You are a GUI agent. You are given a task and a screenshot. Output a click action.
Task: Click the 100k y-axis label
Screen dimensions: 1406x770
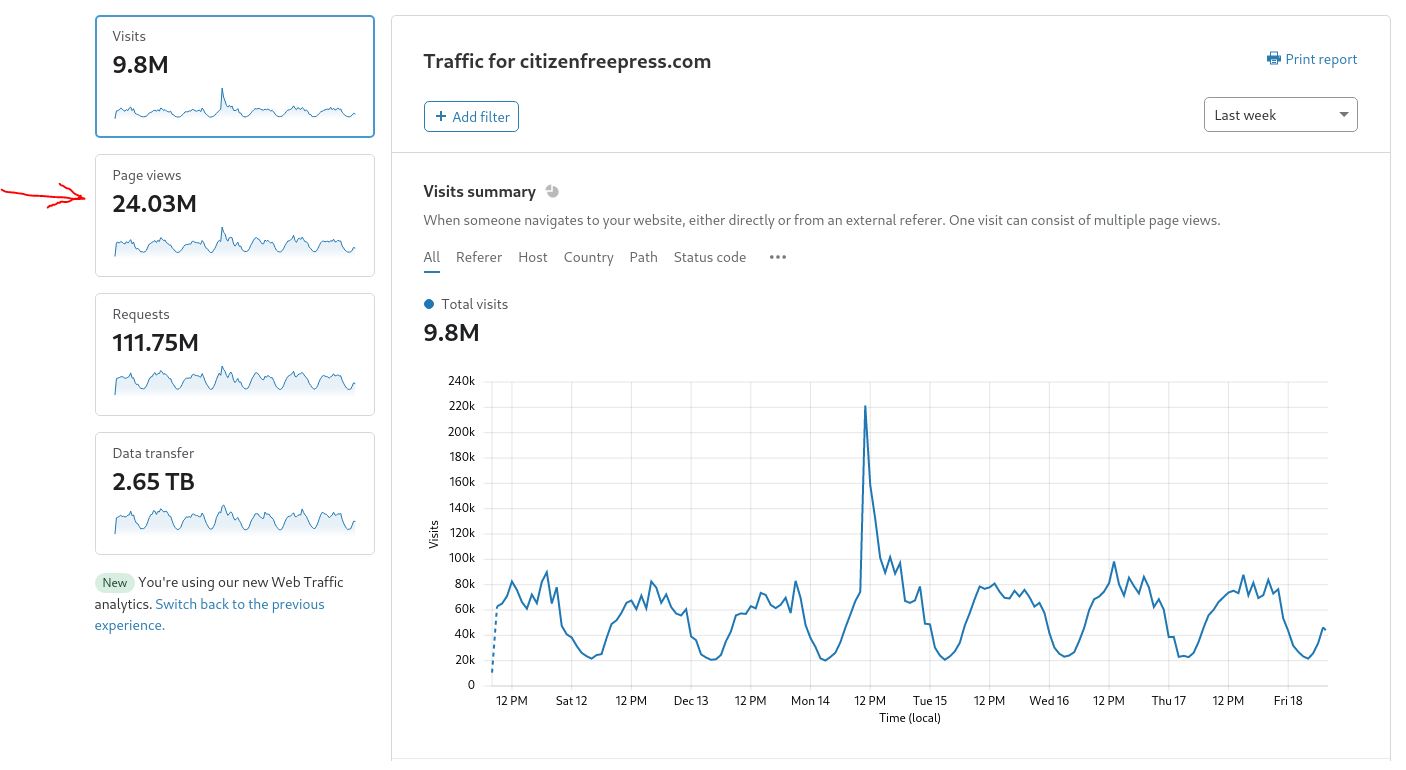(x=461, y=558)
